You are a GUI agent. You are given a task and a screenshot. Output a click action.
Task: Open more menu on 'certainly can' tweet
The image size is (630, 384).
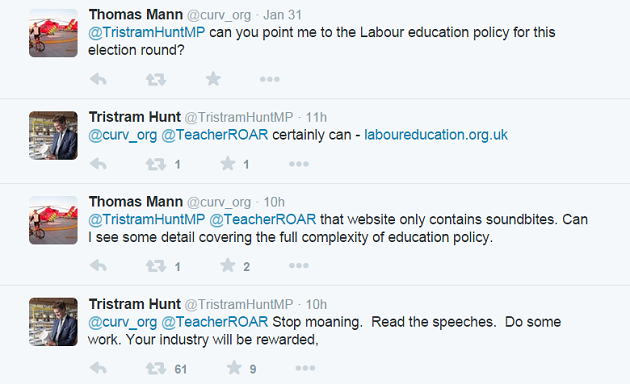point(299,164)
